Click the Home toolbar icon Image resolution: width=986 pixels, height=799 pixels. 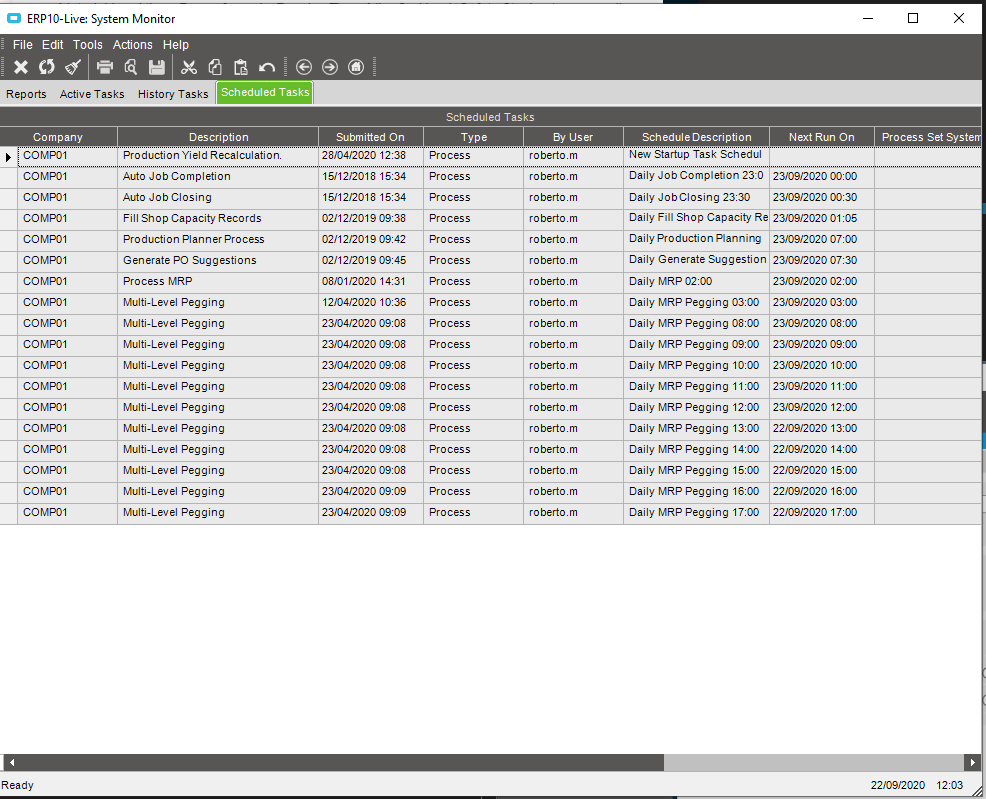pyautogui.click(x=356, y=67)
